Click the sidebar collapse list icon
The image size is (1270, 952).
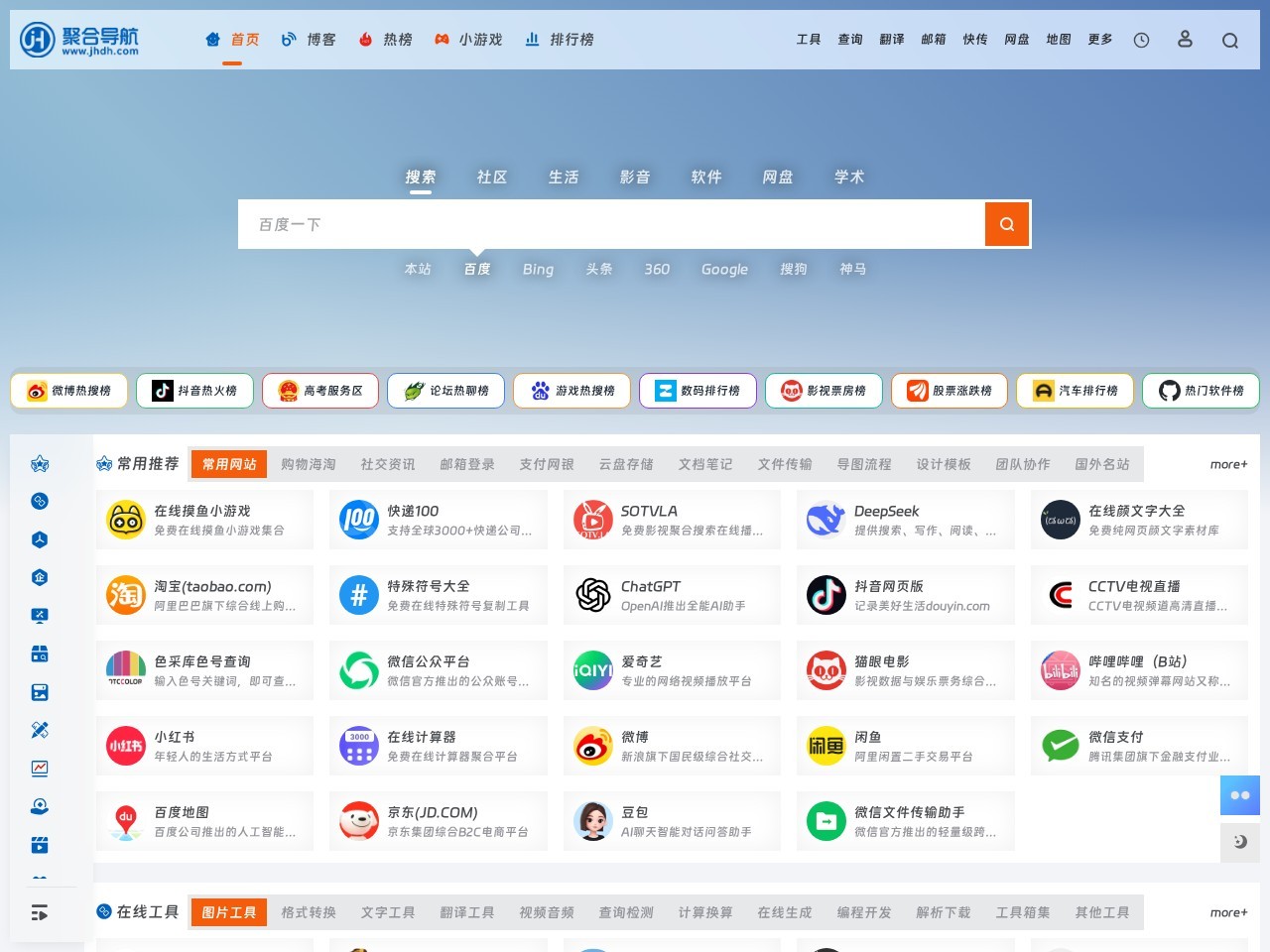pyautogui.click(x=40, y=912)
